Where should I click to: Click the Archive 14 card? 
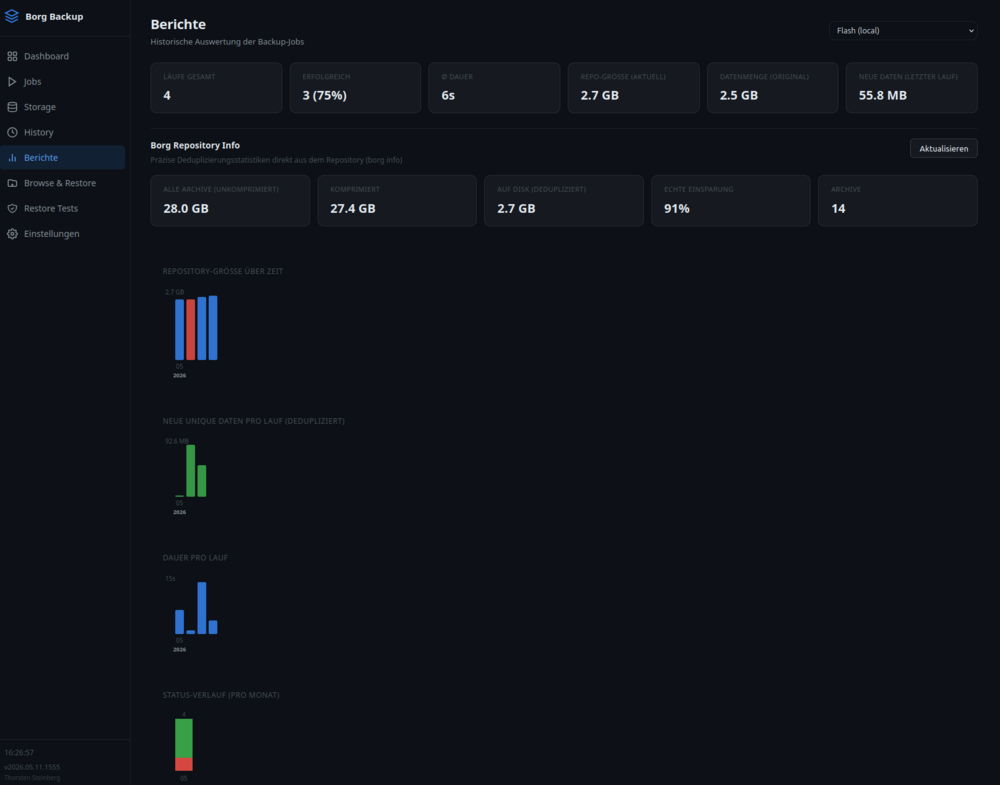pyautogui.click(x=897, y=201)
